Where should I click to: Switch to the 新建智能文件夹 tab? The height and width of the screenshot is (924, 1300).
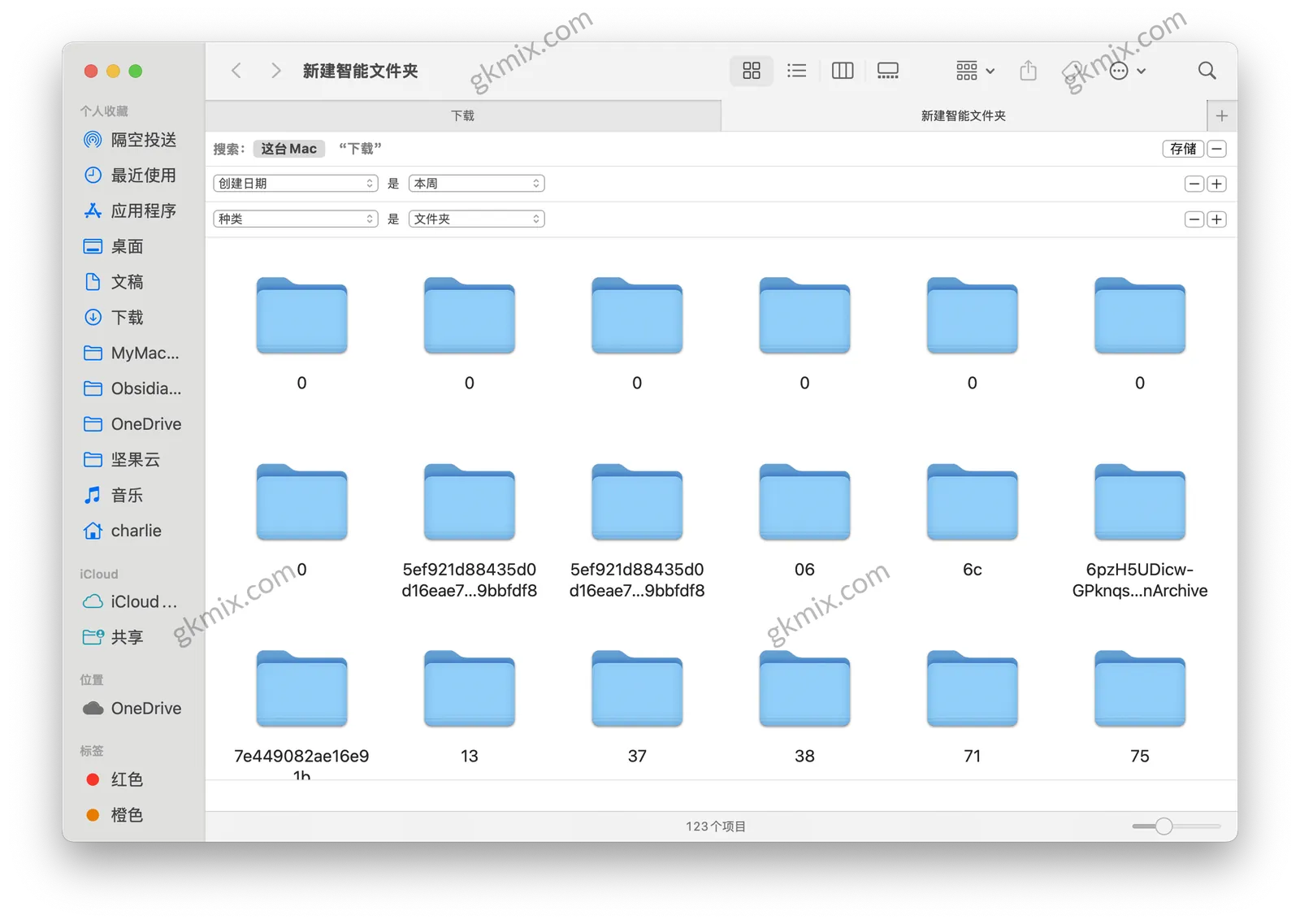(964, 115)
